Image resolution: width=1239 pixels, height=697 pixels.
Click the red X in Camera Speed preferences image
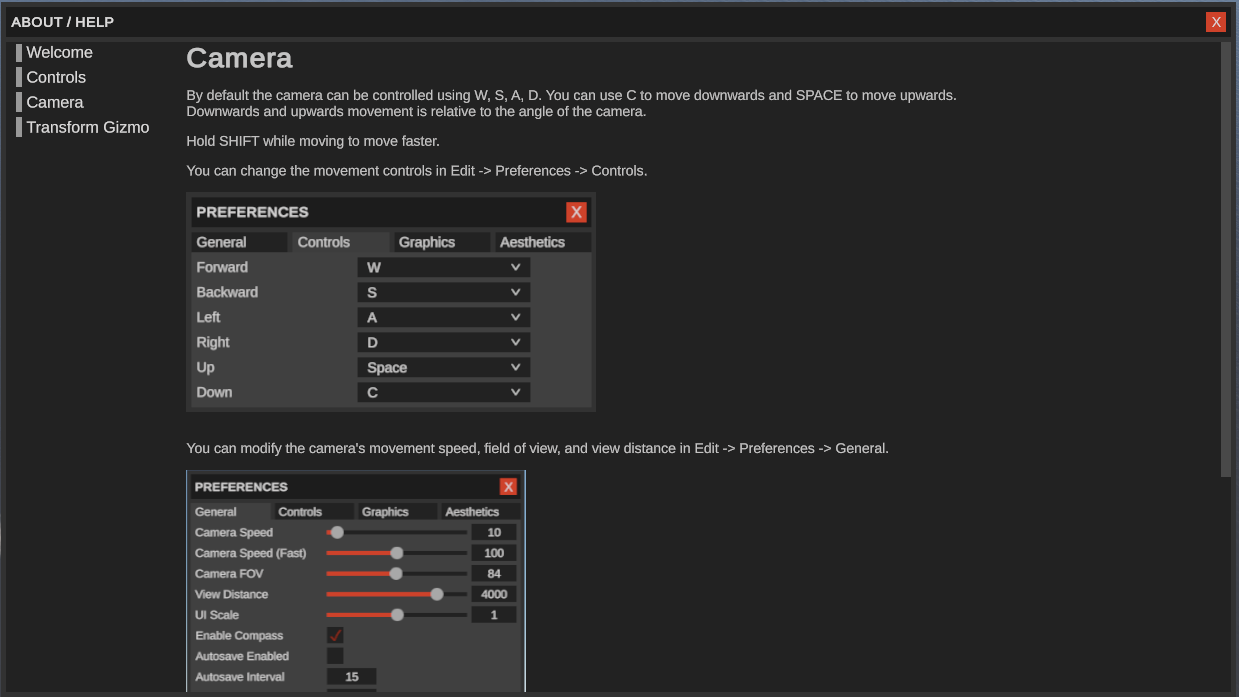508,487
